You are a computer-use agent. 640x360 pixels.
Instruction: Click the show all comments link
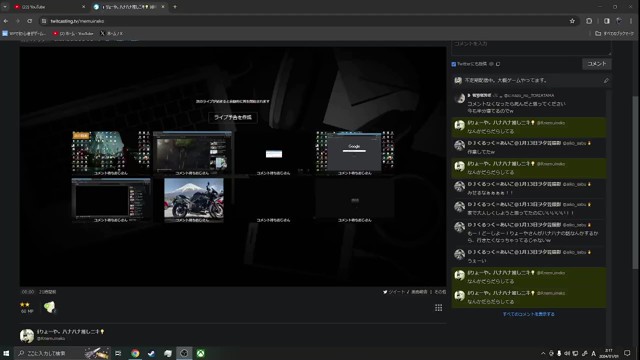pos(528,314)
